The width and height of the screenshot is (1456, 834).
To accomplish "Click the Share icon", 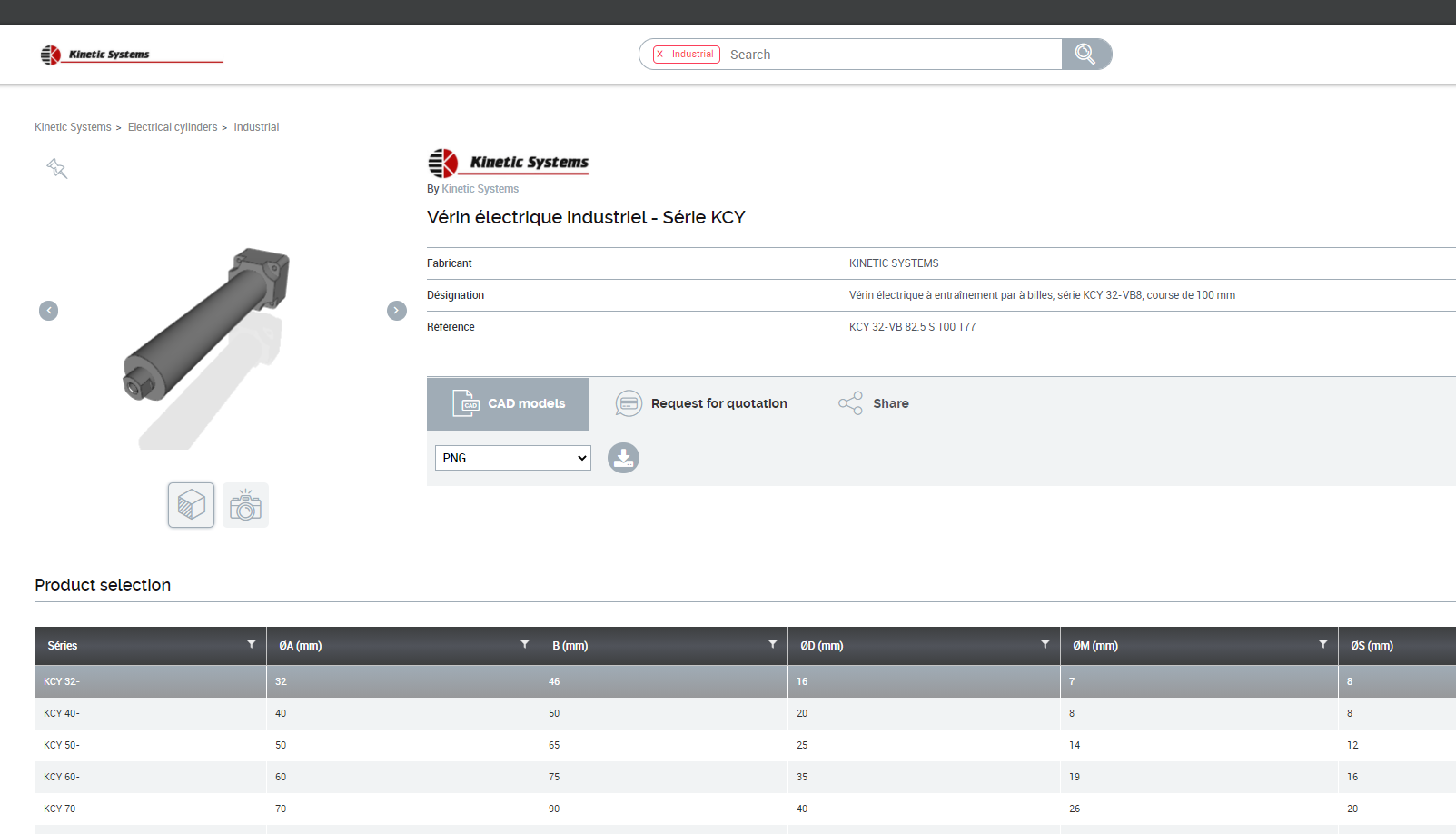I will point(850,403).
